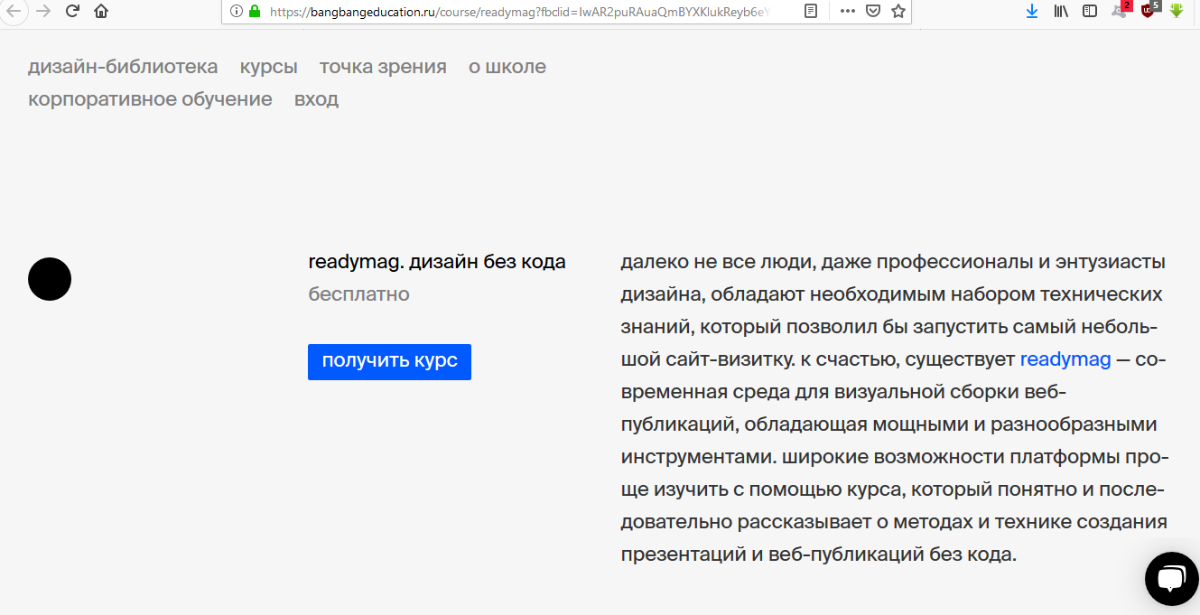Go back to the previous page
The image size is (1200, 615).
[x=12, y=11]
